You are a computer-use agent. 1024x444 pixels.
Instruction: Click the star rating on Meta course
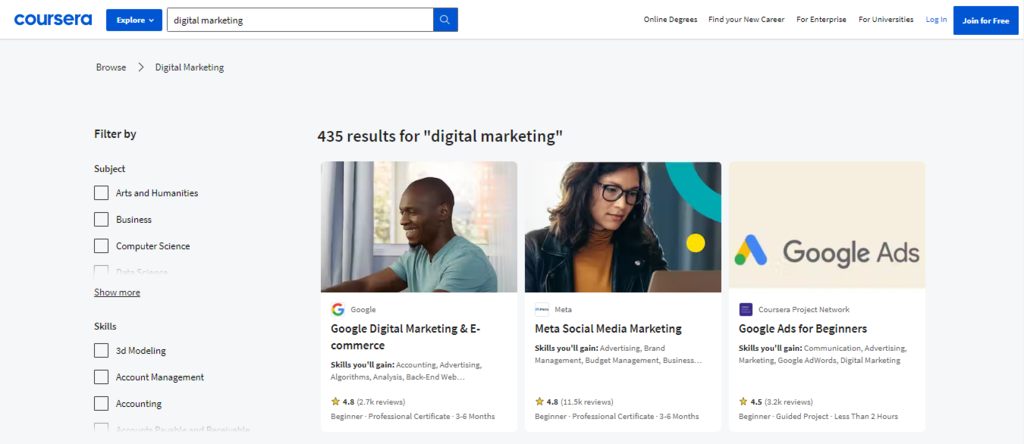click(x=540, y=402)
